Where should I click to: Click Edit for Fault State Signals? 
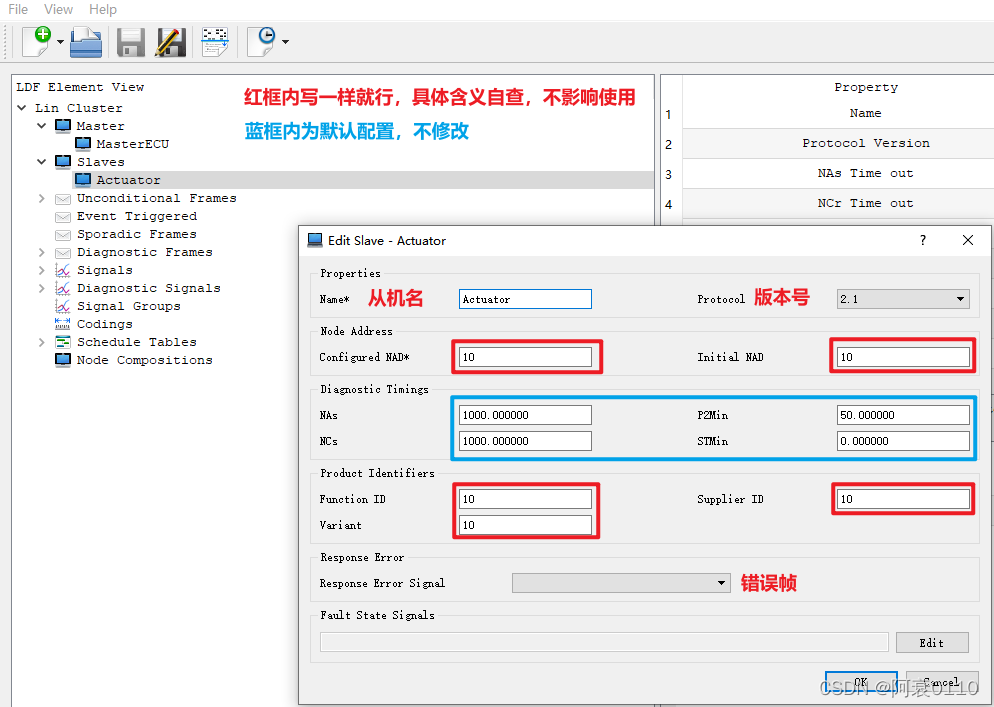(x=932, y=642)
